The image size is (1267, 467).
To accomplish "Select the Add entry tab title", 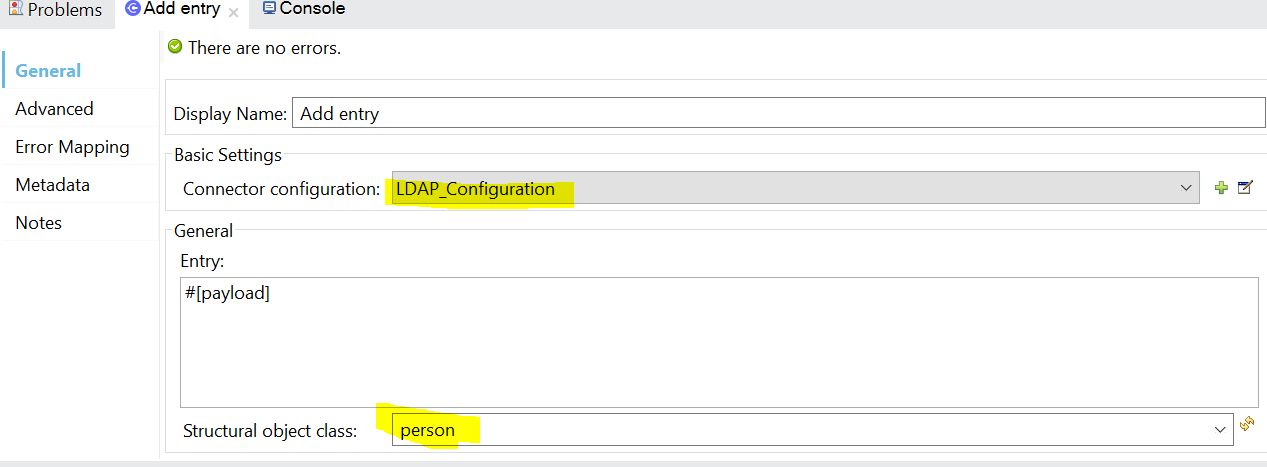I will (182, 10).
